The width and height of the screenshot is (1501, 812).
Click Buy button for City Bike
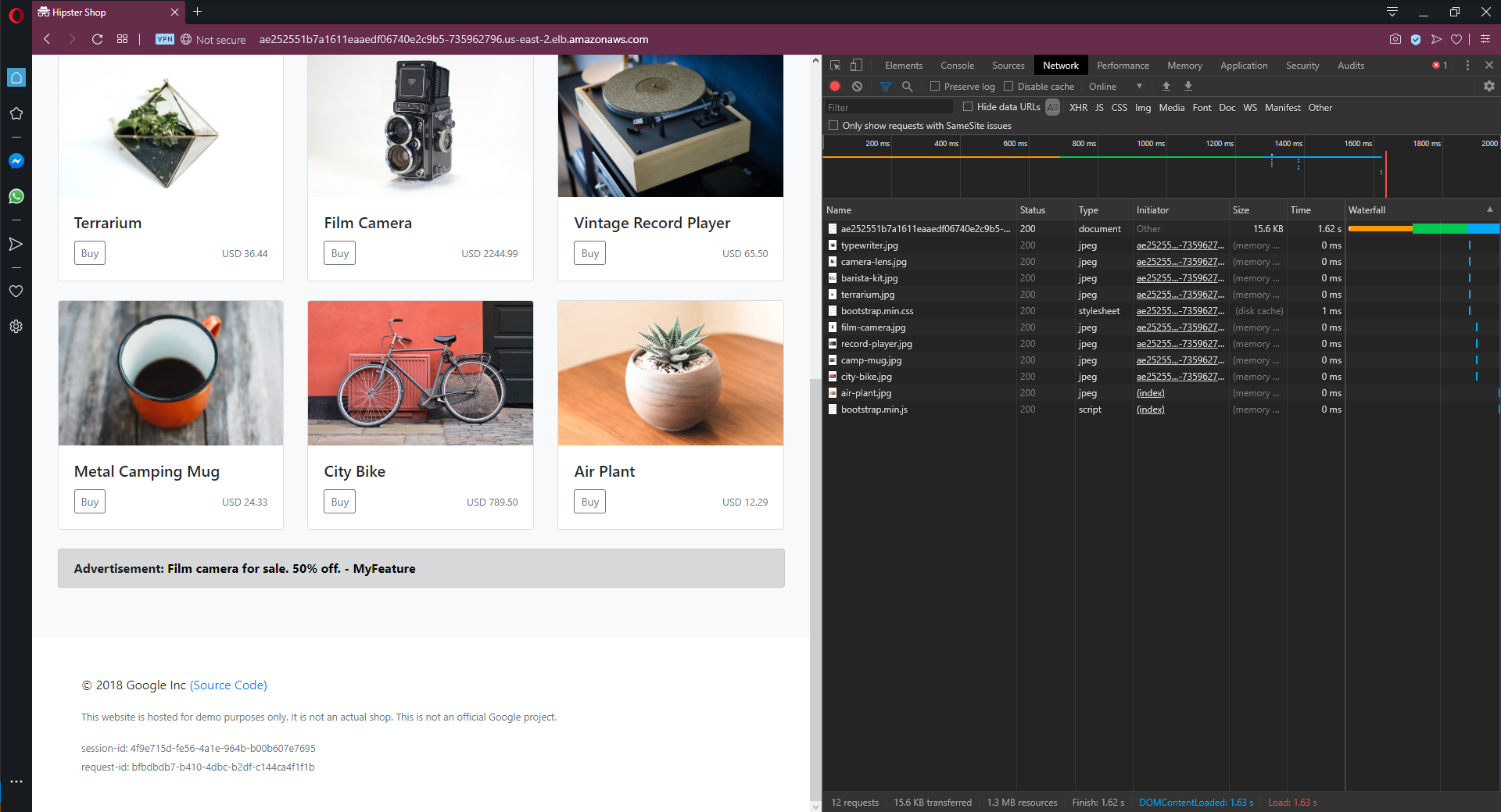339,502
